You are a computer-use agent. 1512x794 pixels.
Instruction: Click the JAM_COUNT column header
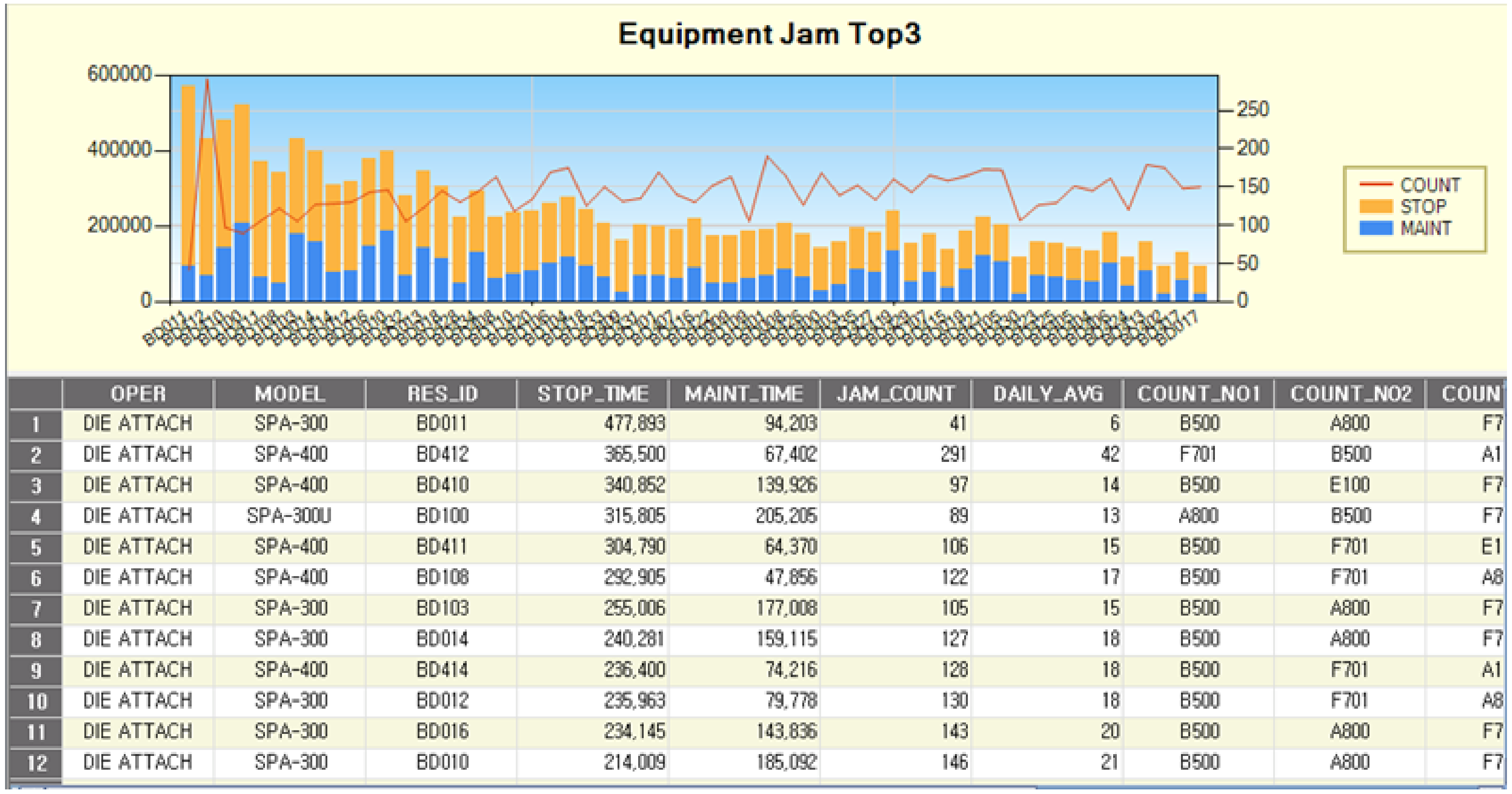[x=896, y=394]
